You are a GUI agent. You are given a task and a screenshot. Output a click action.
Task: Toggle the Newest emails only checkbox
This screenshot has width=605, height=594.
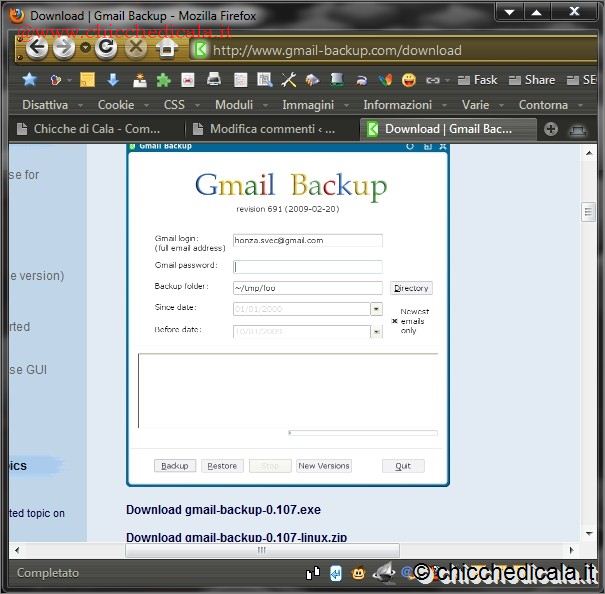point(394,321)
